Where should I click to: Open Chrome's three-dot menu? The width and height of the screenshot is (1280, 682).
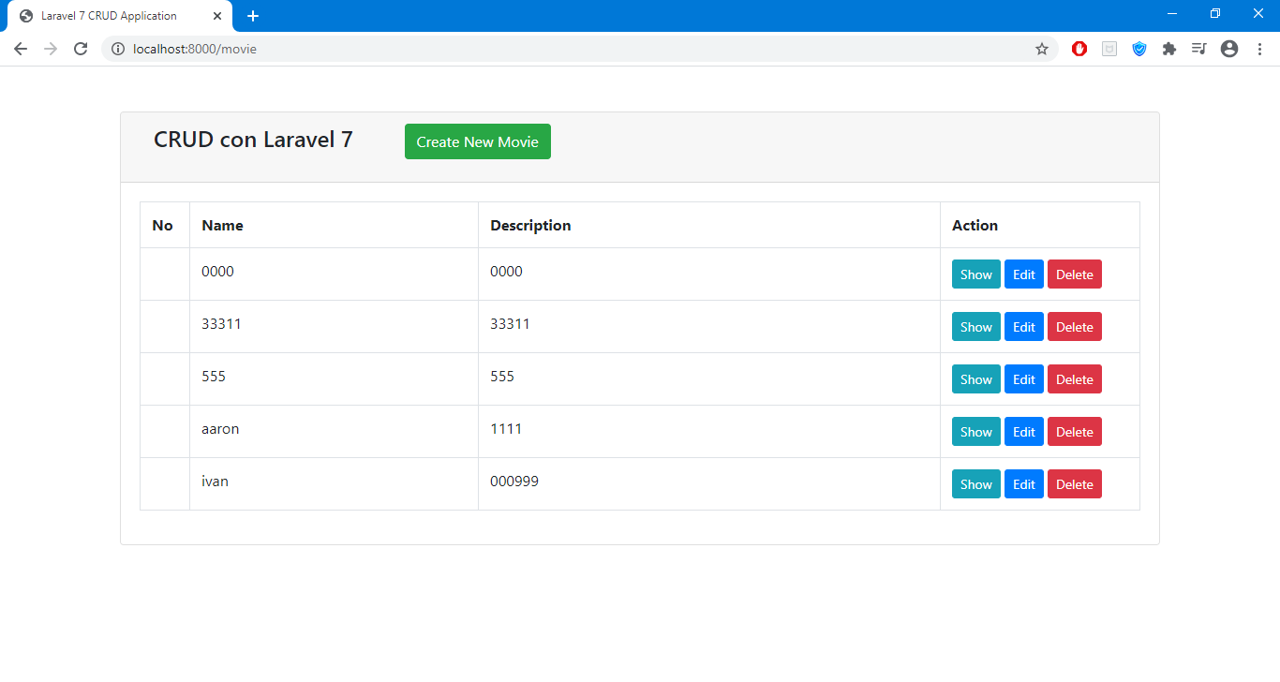1260,49
